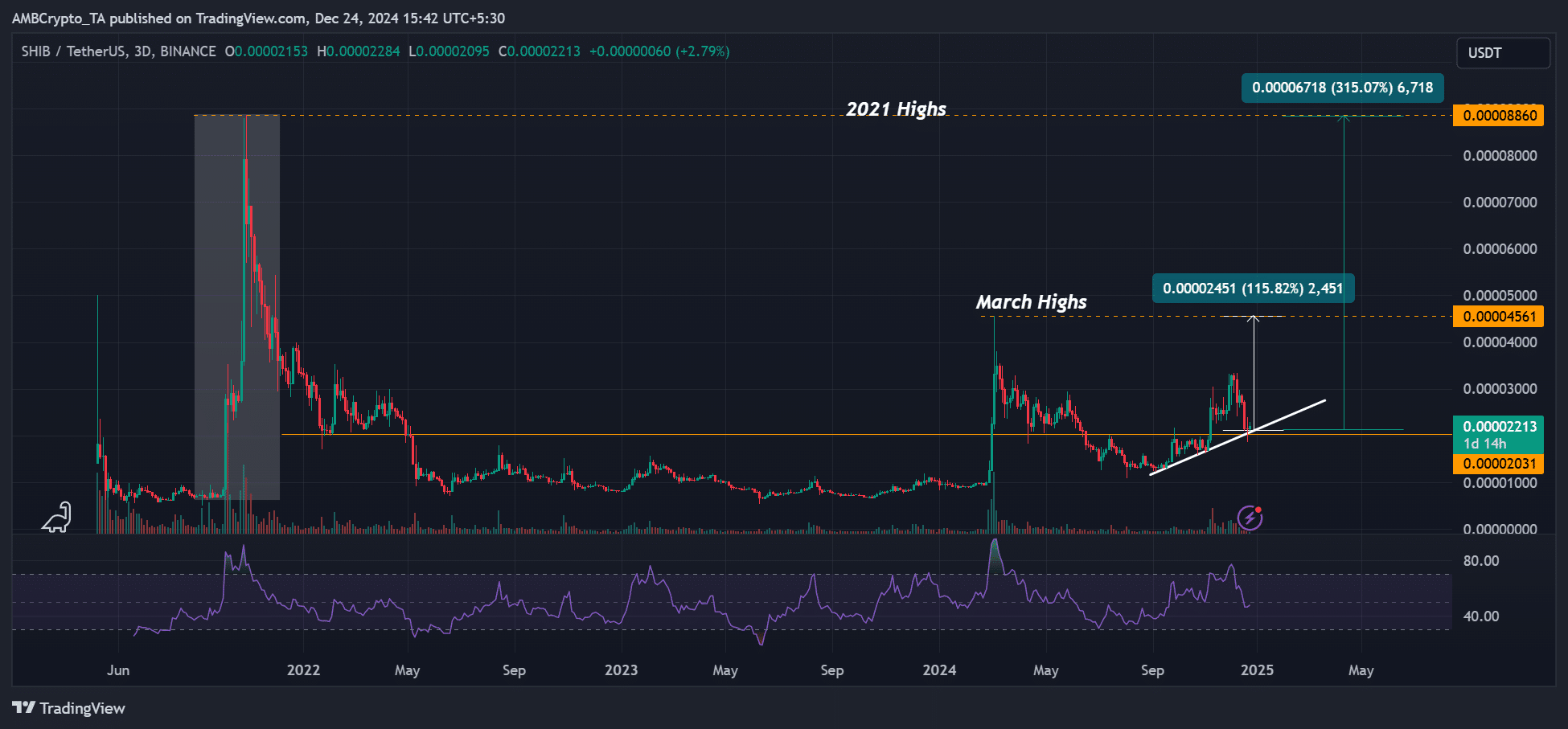
Task: Click the open value O0.00002153
Action: (x=266, y=51)
